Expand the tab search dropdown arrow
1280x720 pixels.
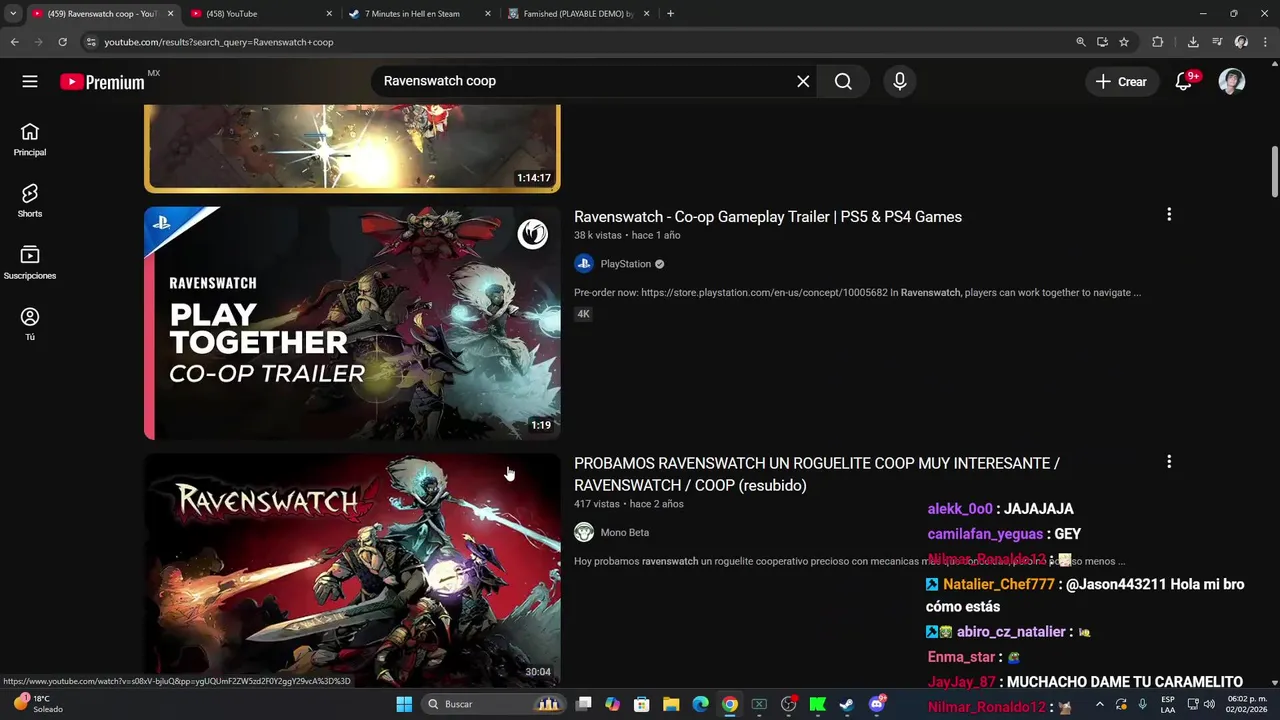click(x=12, y=14)
